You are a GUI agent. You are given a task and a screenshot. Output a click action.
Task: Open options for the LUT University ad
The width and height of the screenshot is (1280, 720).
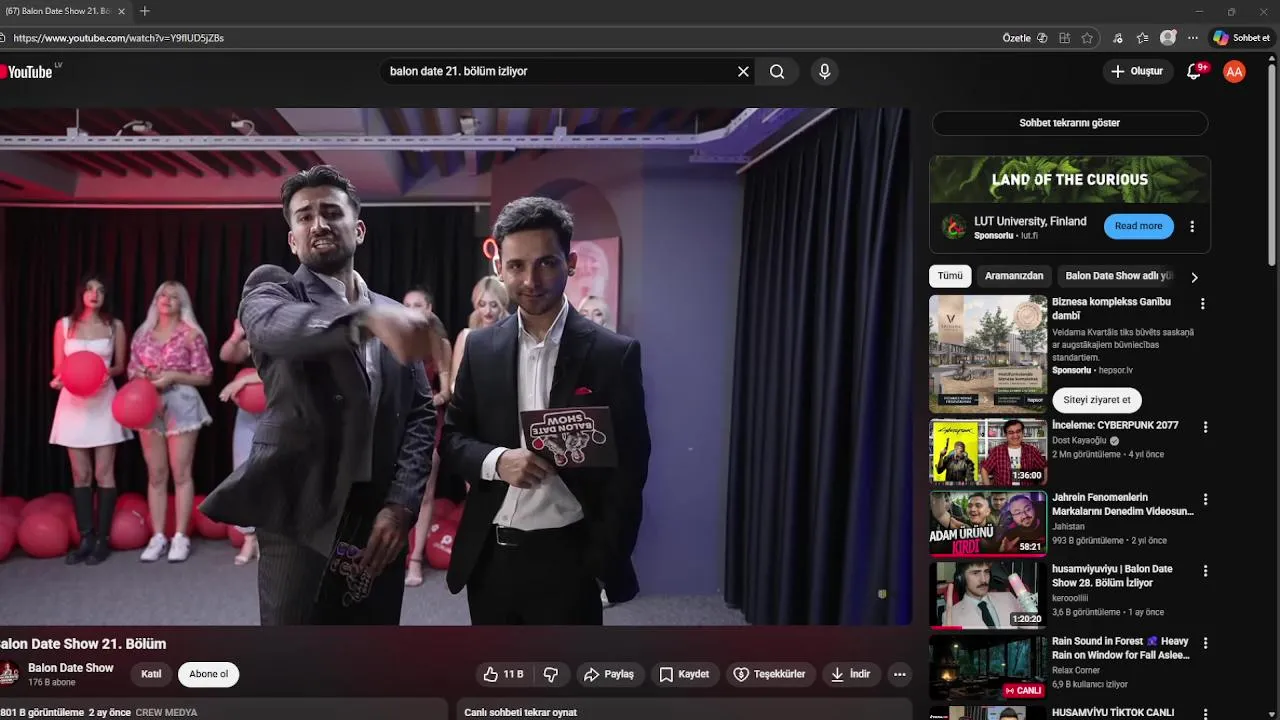pyautogui.click(x=1192, y=226)
